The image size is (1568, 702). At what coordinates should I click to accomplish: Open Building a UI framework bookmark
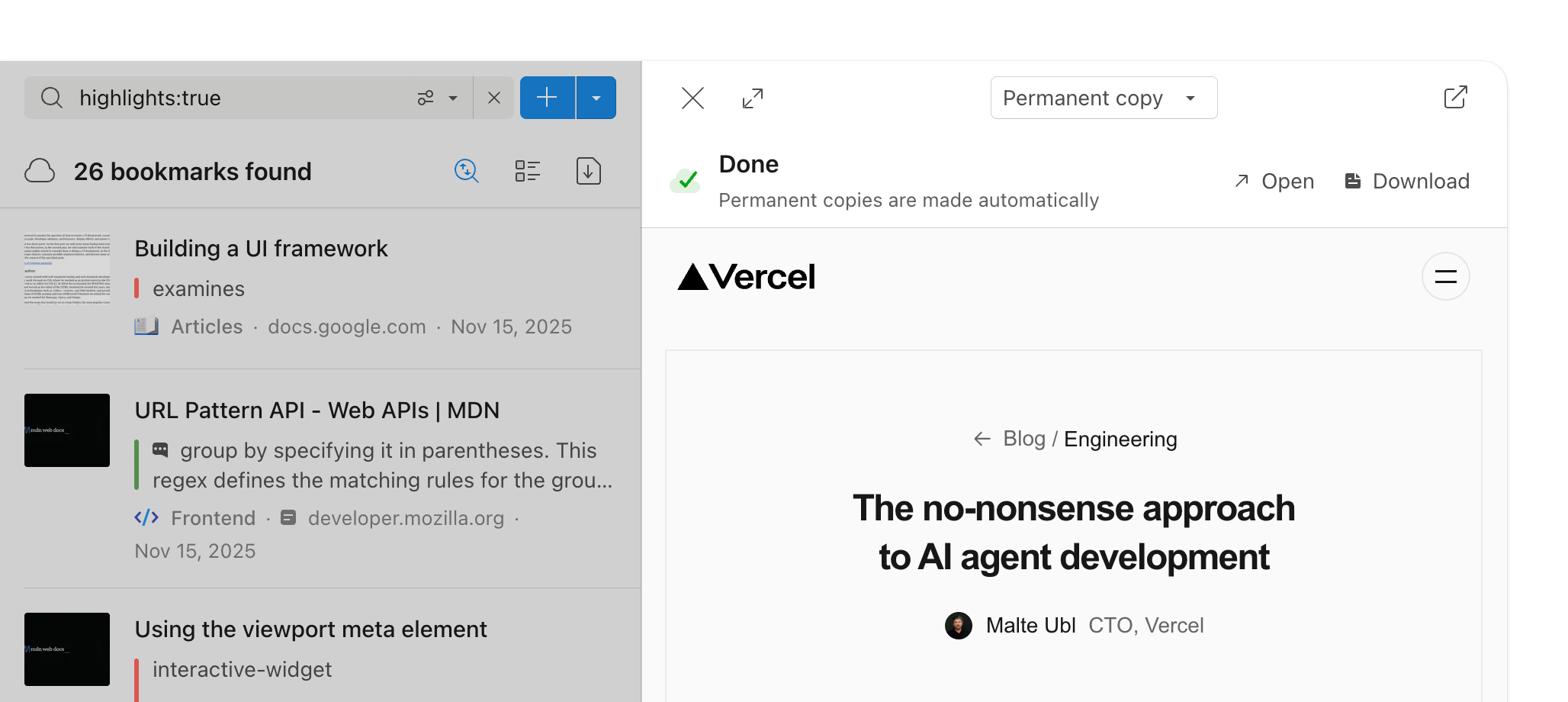pyautogui.click(x=262, y=249)
